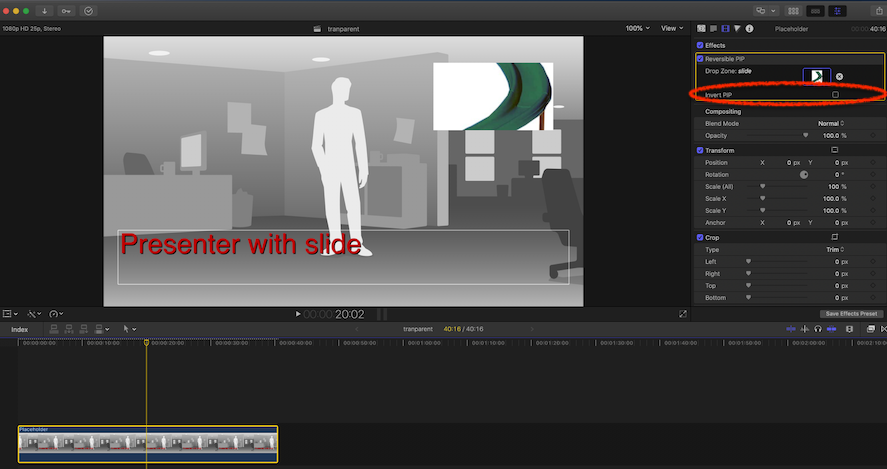Open the import media window
The image size is (887, 469).
click(44, 11)
